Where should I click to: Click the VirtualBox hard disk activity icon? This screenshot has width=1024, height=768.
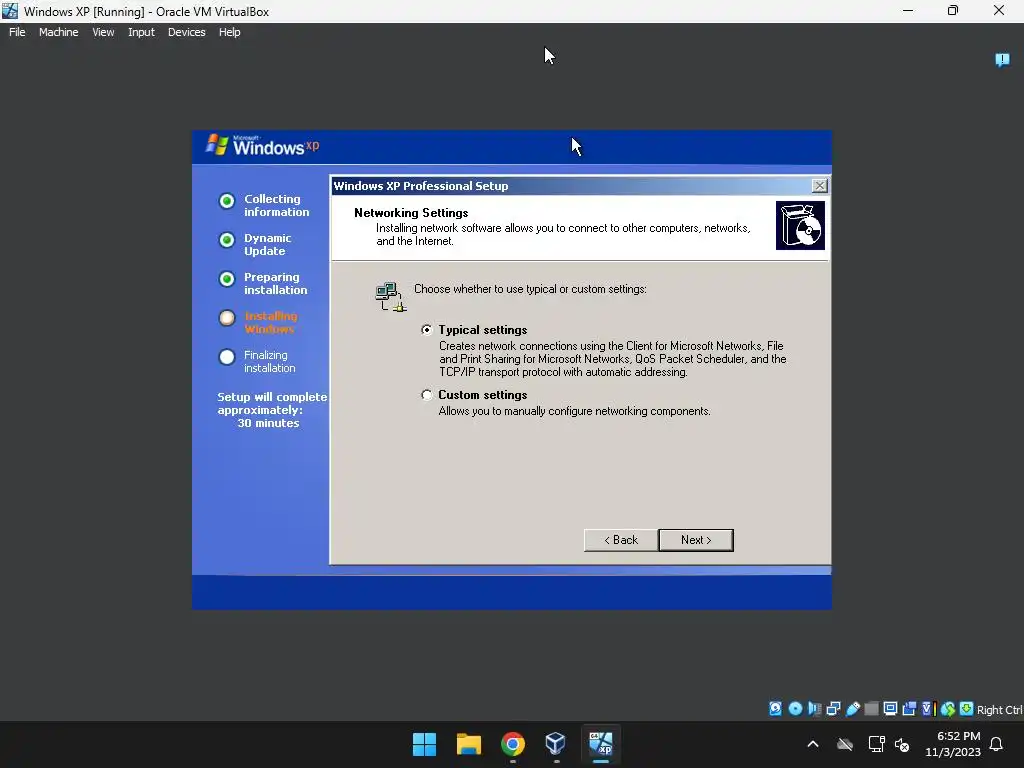pyautogui.click(x=775, y=709)
